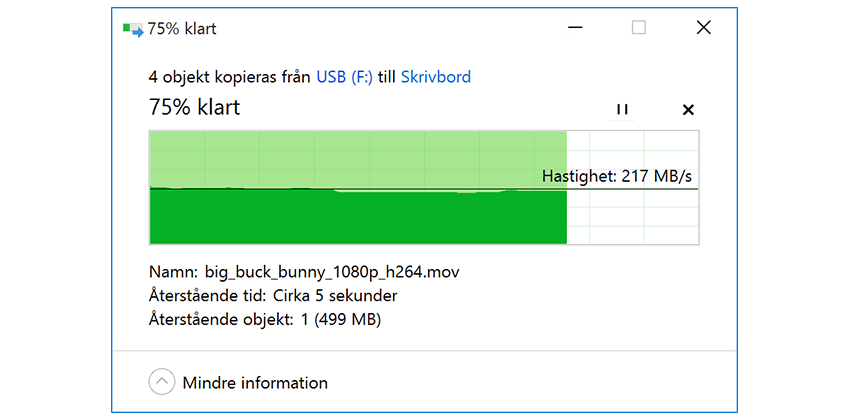The width and height of the screenshot is (850, 420).
Task: Click the copy dialog title bar icon
Action: click(132, 29)
